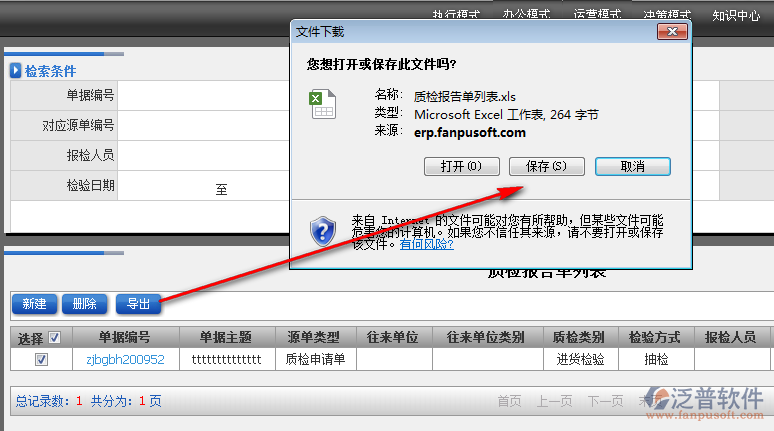
Task: Click the 检验日期 start date field
Action: coord(165,186)
